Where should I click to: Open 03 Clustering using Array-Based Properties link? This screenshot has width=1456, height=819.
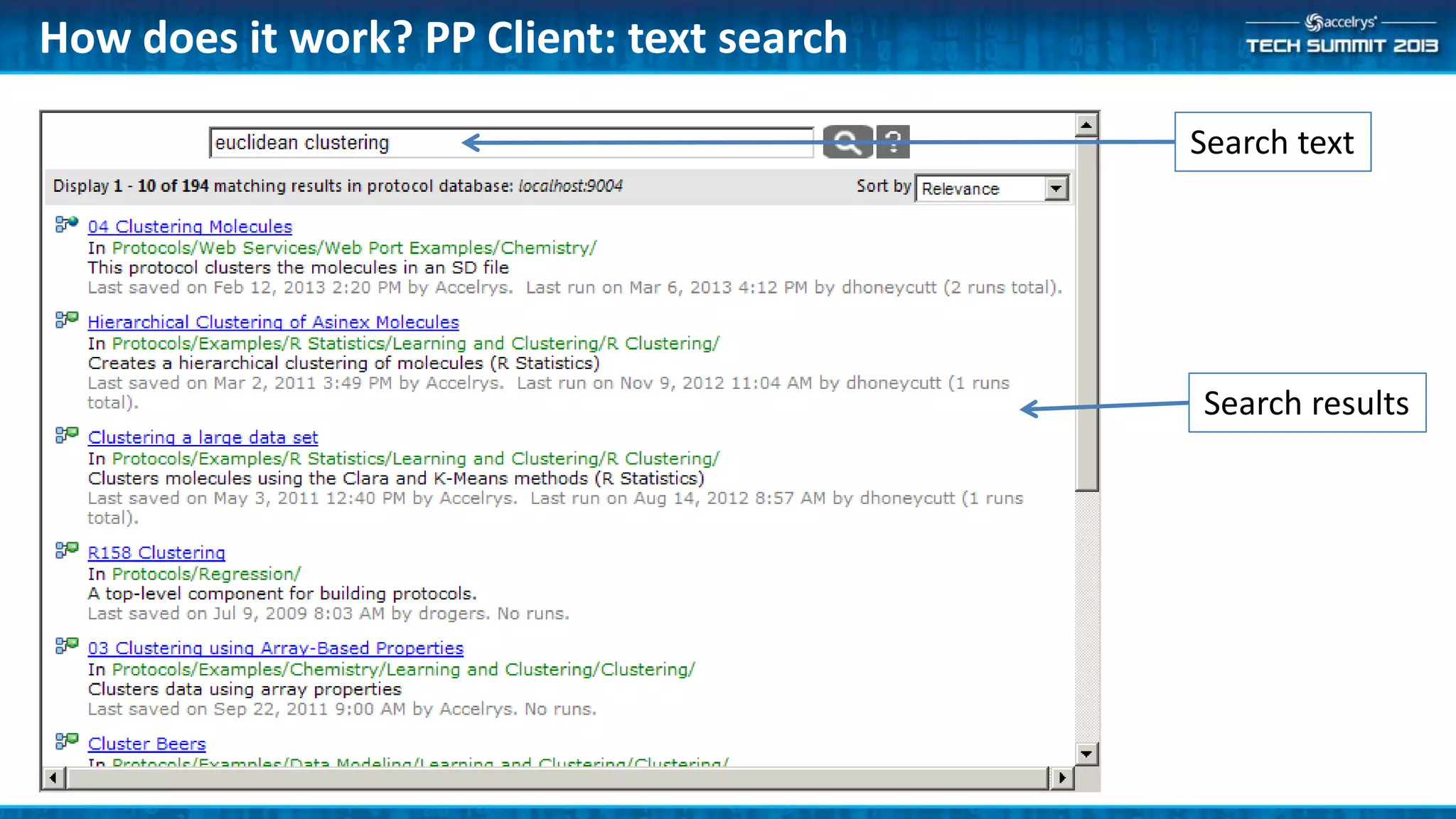click(x=276, y=648)
